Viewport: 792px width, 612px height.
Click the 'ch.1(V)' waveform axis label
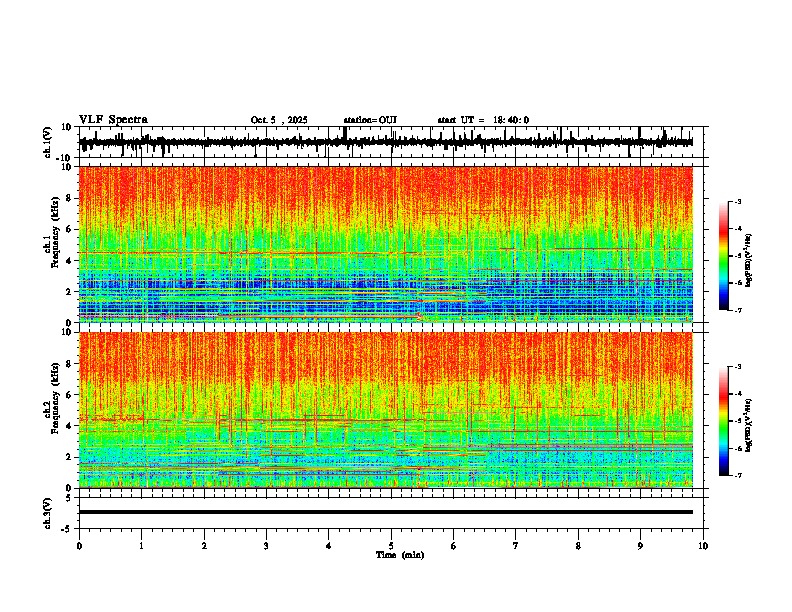48,142
